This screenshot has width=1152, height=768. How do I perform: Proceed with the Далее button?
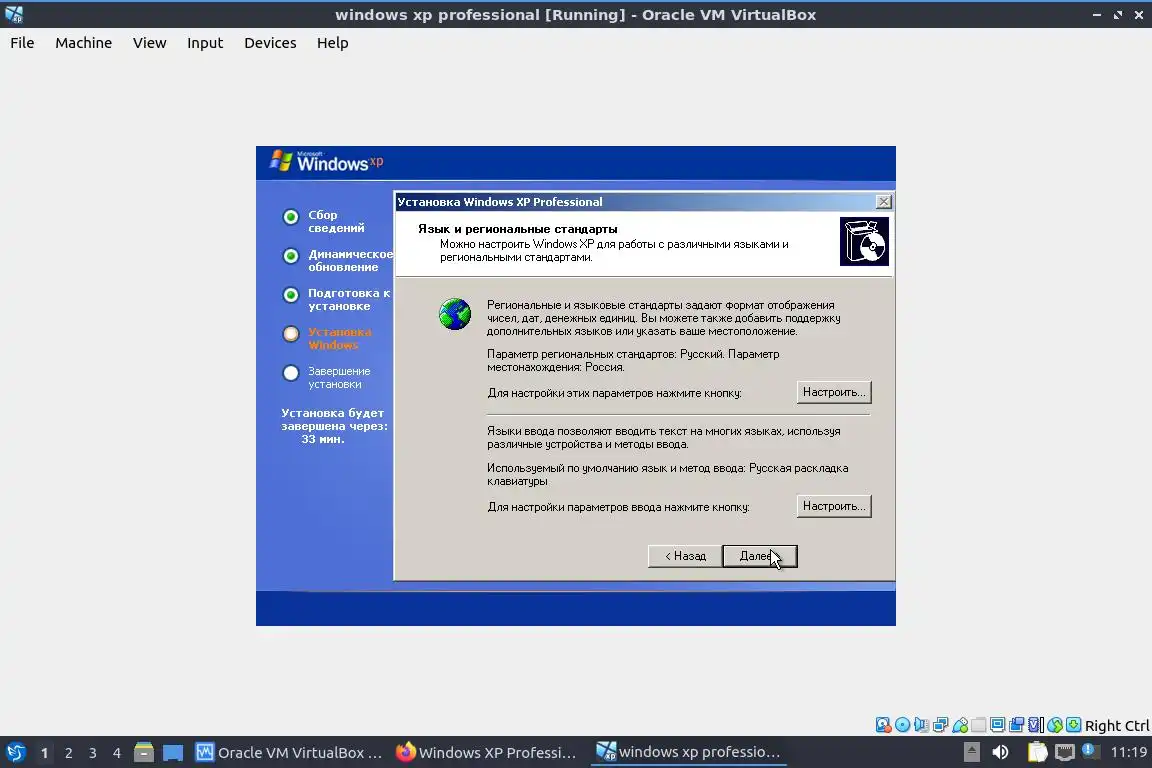[760, 556]
